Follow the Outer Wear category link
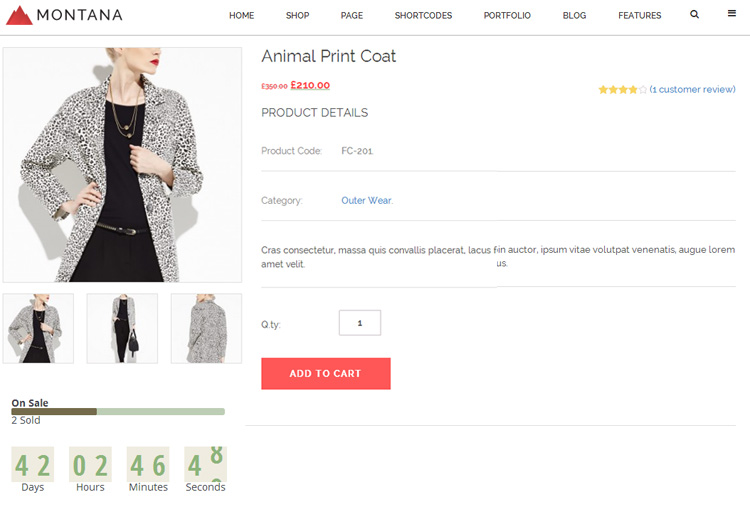 tap(366, 201)
